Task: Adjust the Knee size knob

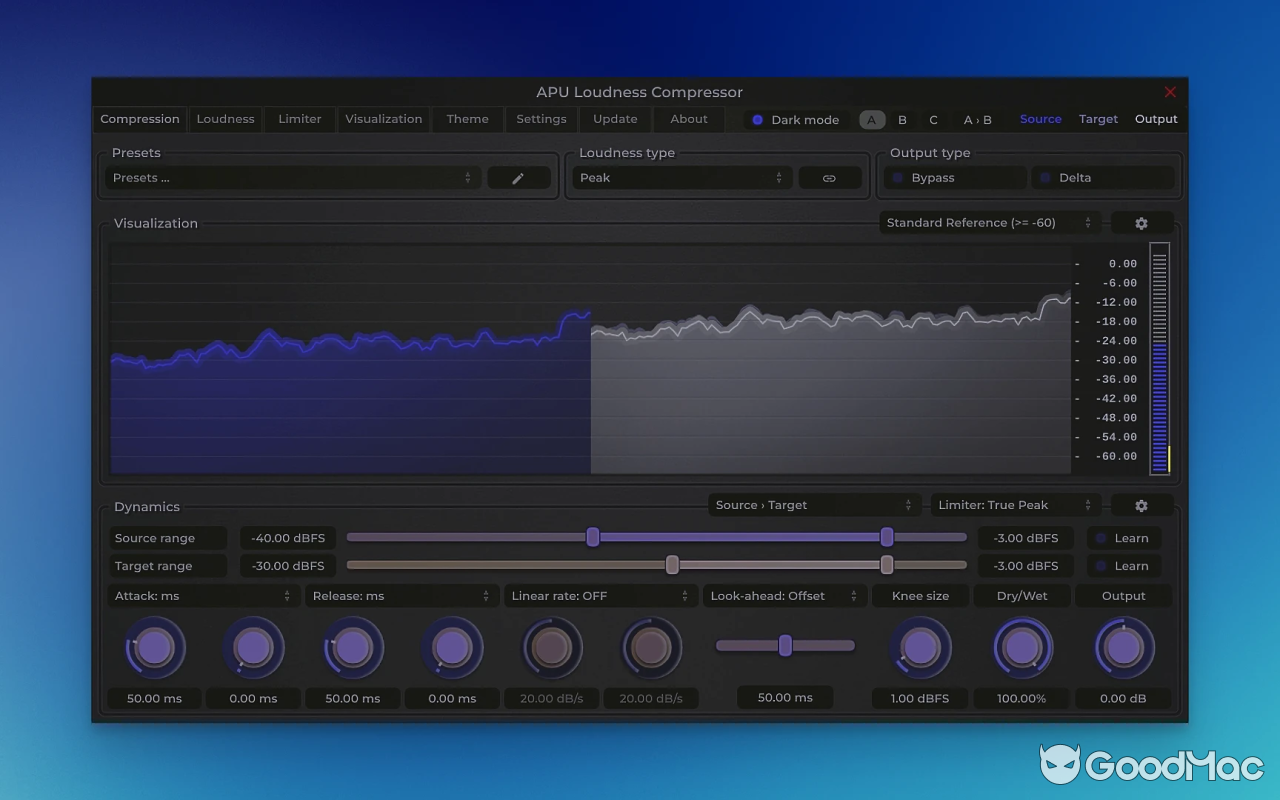Action: click(919, 647)
